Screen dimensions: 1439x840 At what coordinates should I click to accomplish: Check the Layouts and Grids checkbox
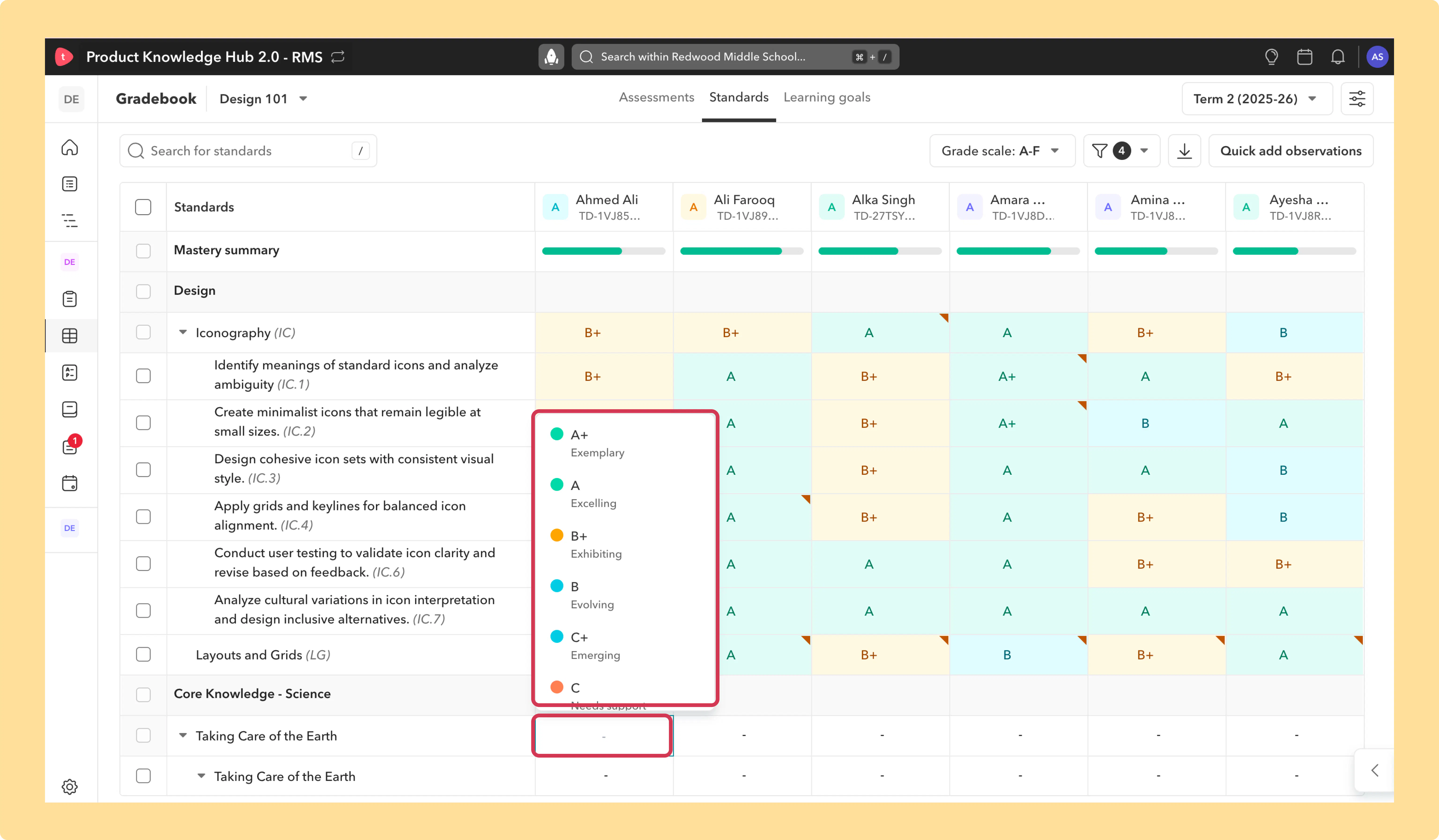(x=143, y=655)
